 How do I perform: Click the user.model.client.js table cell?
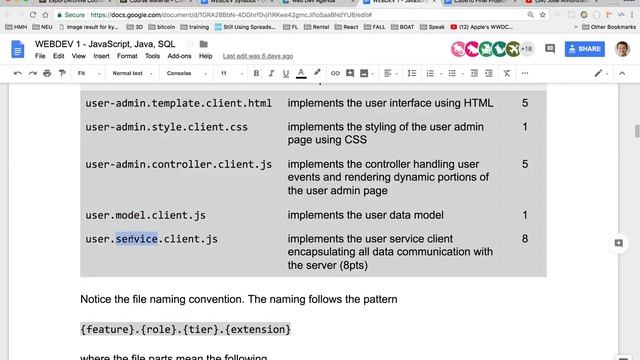coord(145,215)
